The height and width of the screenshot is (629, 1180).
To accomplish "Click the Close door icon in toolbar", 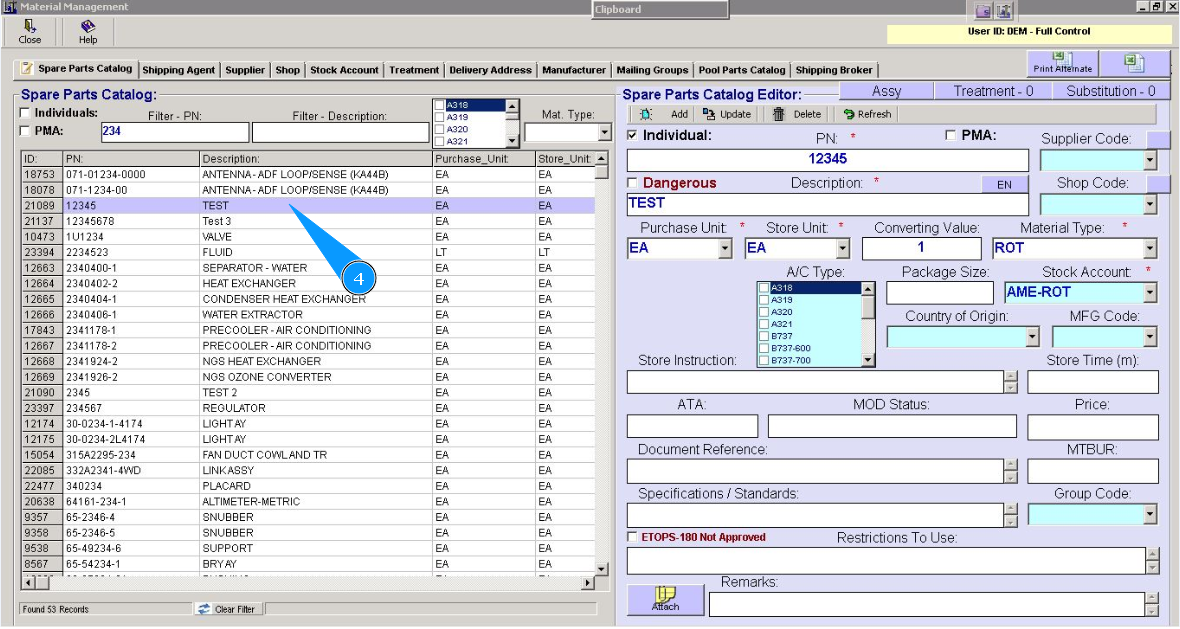I will (30, 27).
